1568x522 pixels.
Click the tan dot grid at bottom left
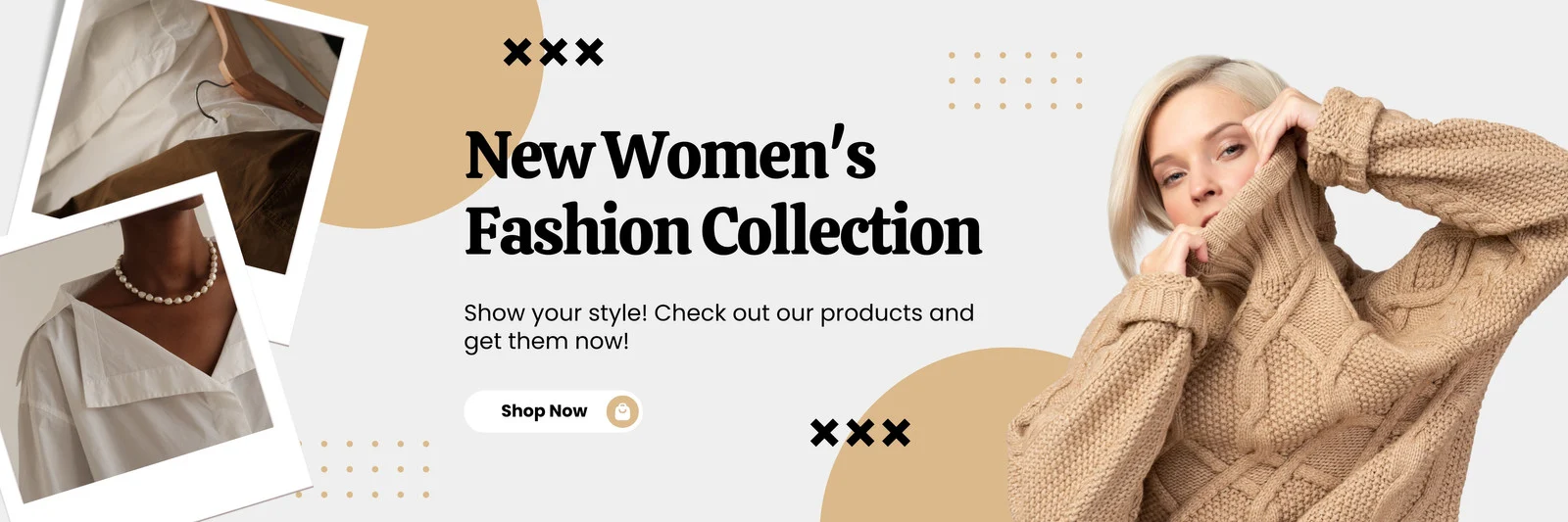[363, 469]
